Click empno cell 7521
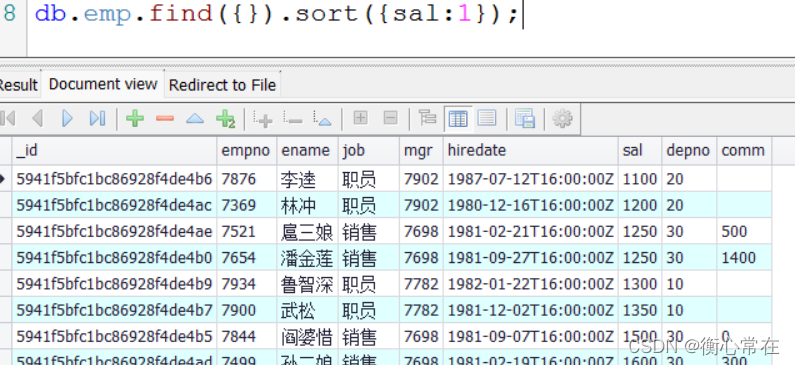The height and width of the screenshot is (365, 795). coord(246,232)
